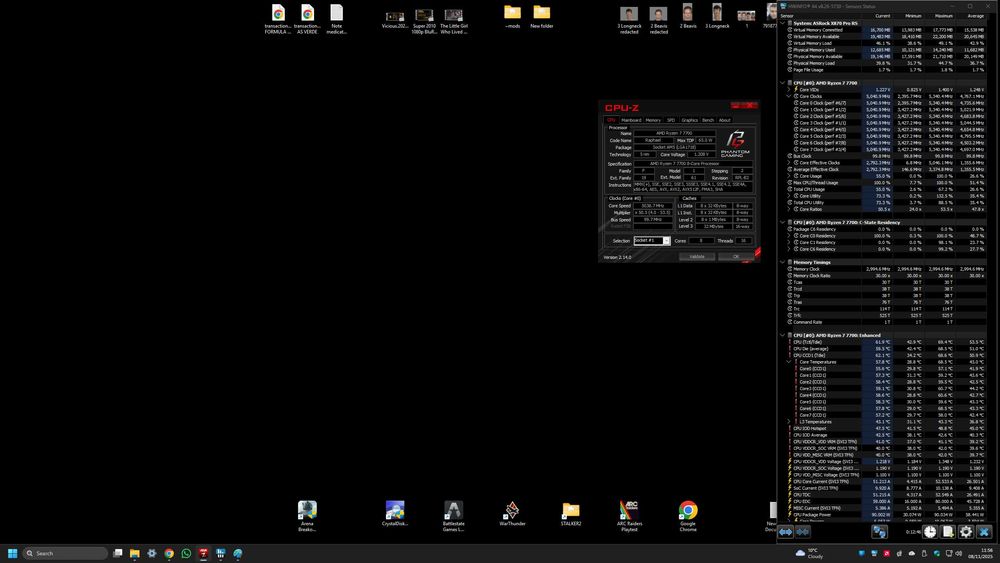Select STALKER2 folder on desktop
This screenshot has width=1000, height=563.
tap(571, 513)
